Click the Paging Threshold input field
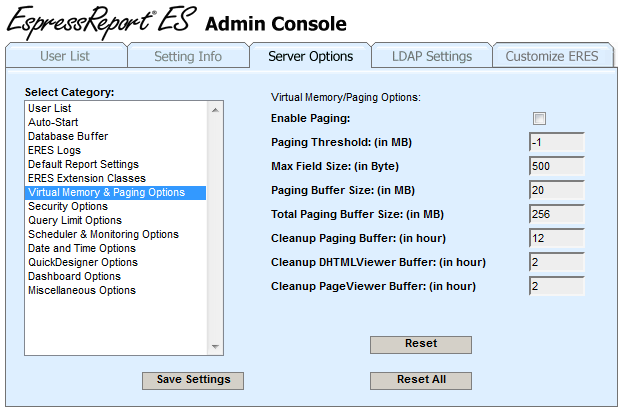623x412 pixels. (557, 142)
